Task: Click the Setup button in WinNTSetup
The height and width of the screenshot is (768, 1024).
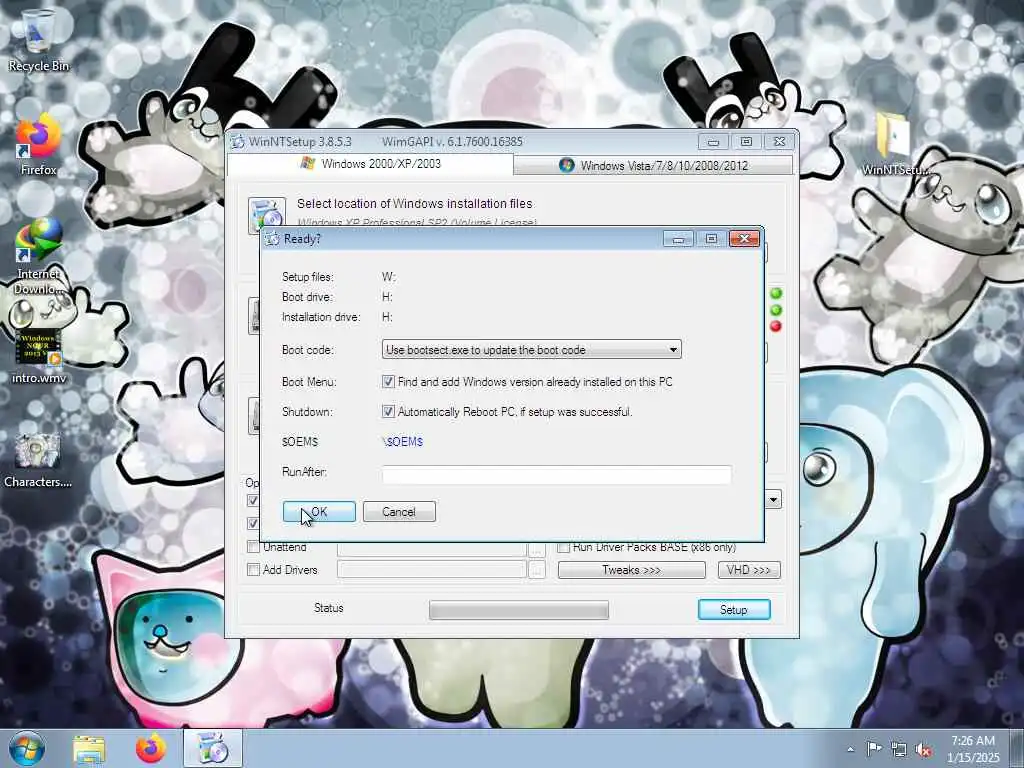Action: (734, 609)
